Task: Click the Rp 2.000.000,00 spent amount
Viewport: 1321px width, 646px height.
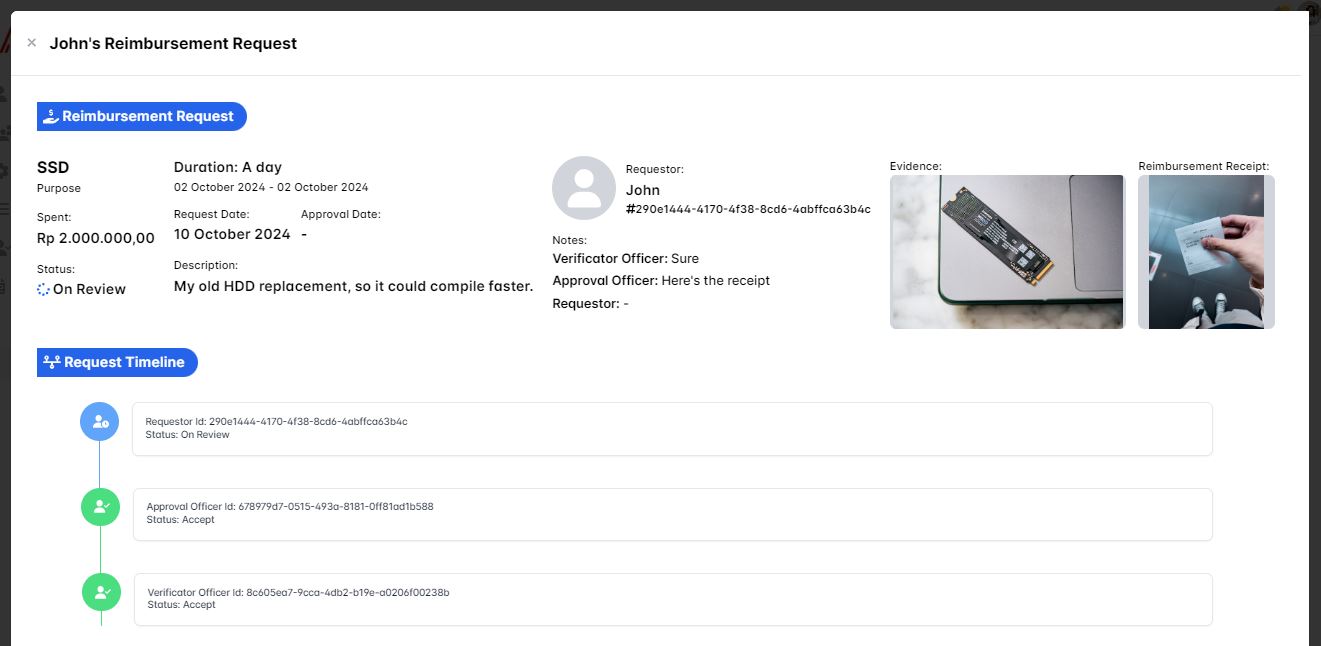Action: 96,238
